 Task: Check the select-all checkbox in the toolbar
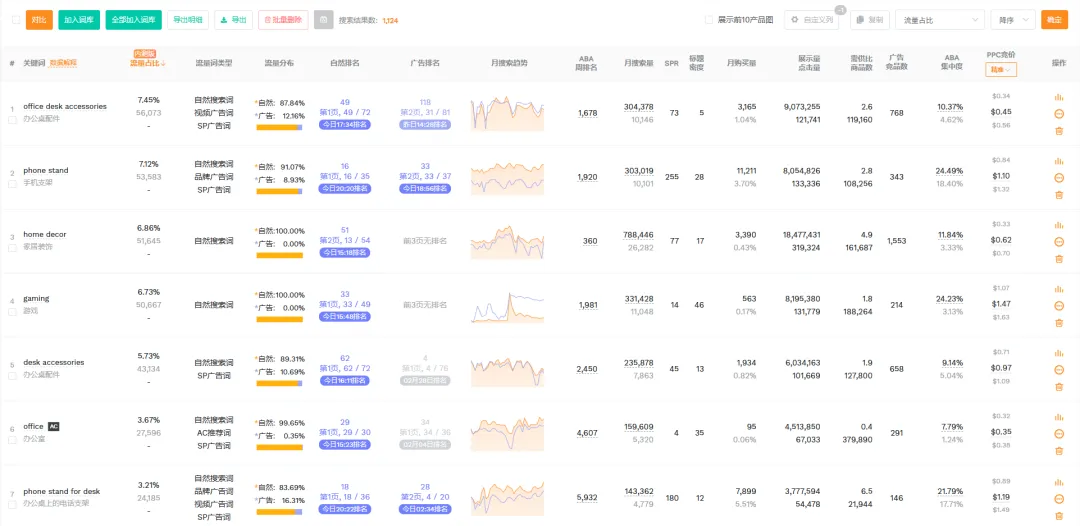click(x=14, y=19)
